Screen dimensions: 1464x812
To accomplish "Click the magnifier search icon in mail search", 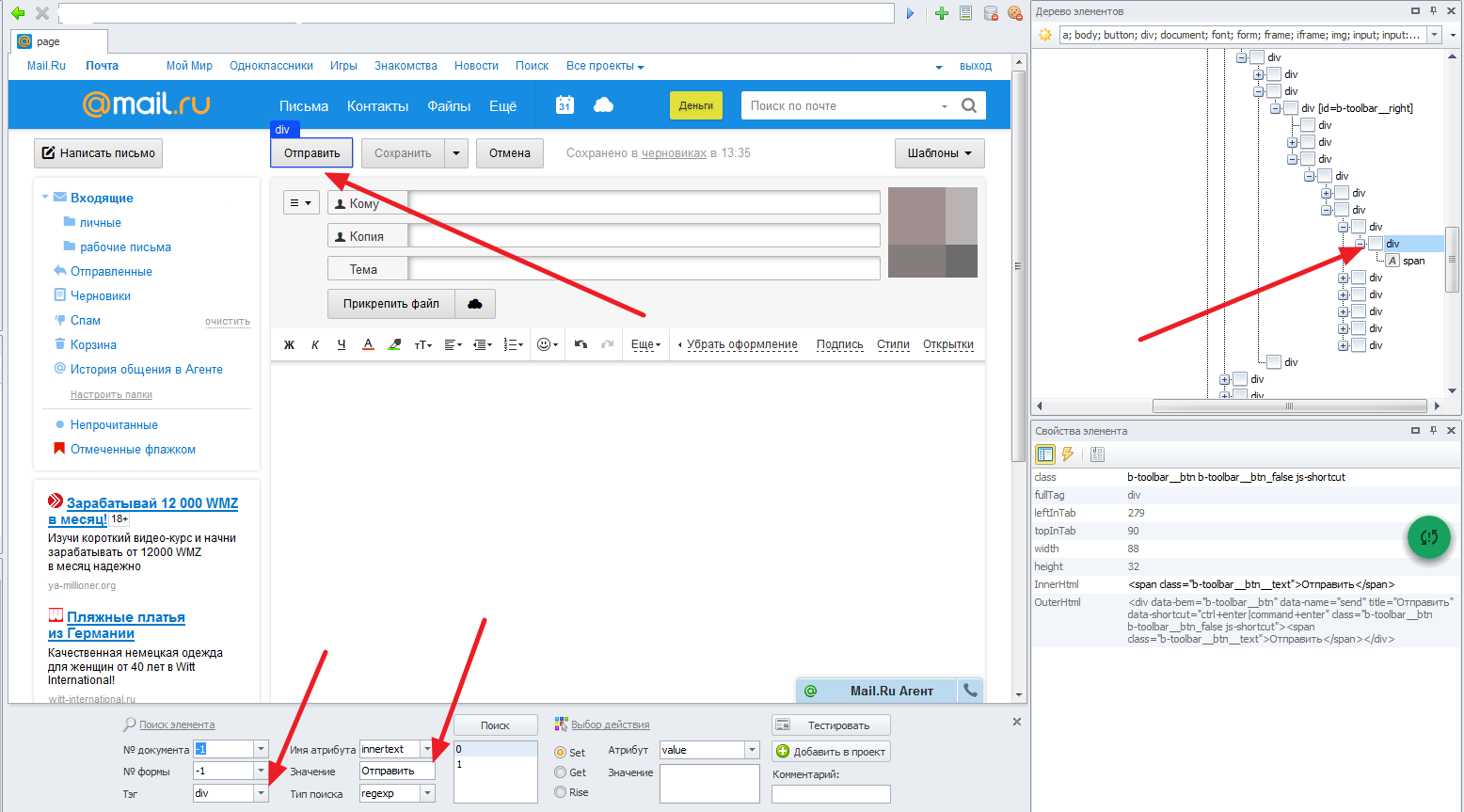I will coord(969,105).
